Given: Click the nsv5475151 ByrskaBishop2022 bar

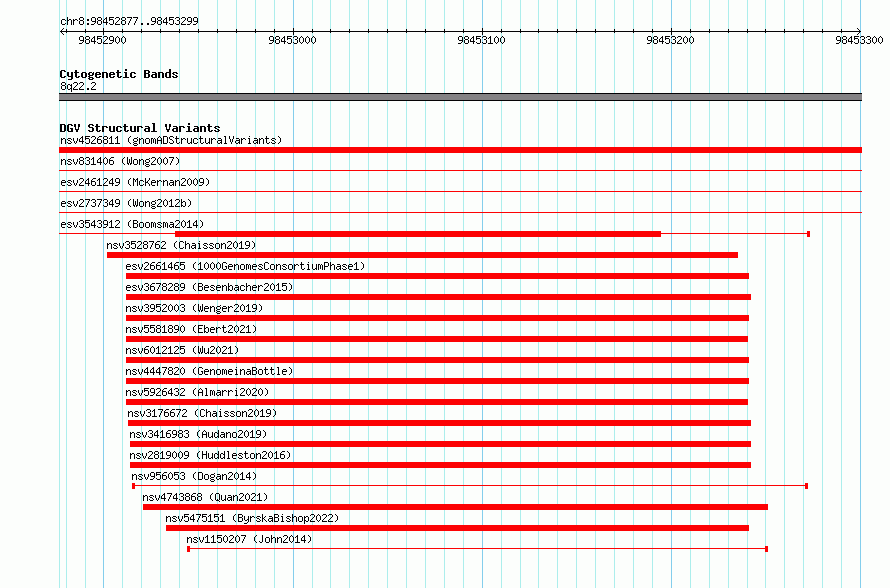Looking at the screenshot, I should tap(457, 528).
